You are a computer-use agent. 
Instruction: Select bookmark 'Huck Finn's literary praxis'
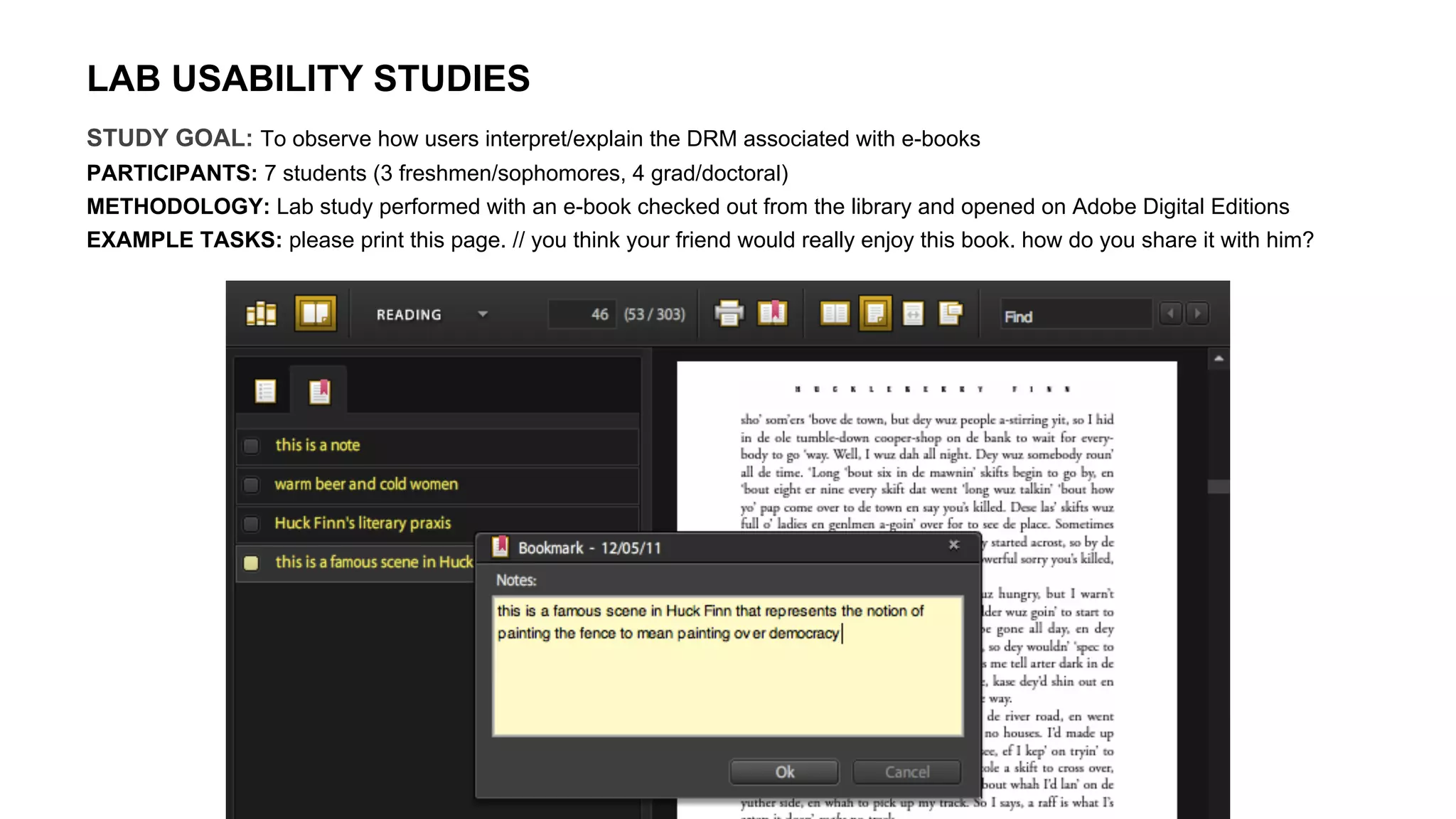pos(438,523)
